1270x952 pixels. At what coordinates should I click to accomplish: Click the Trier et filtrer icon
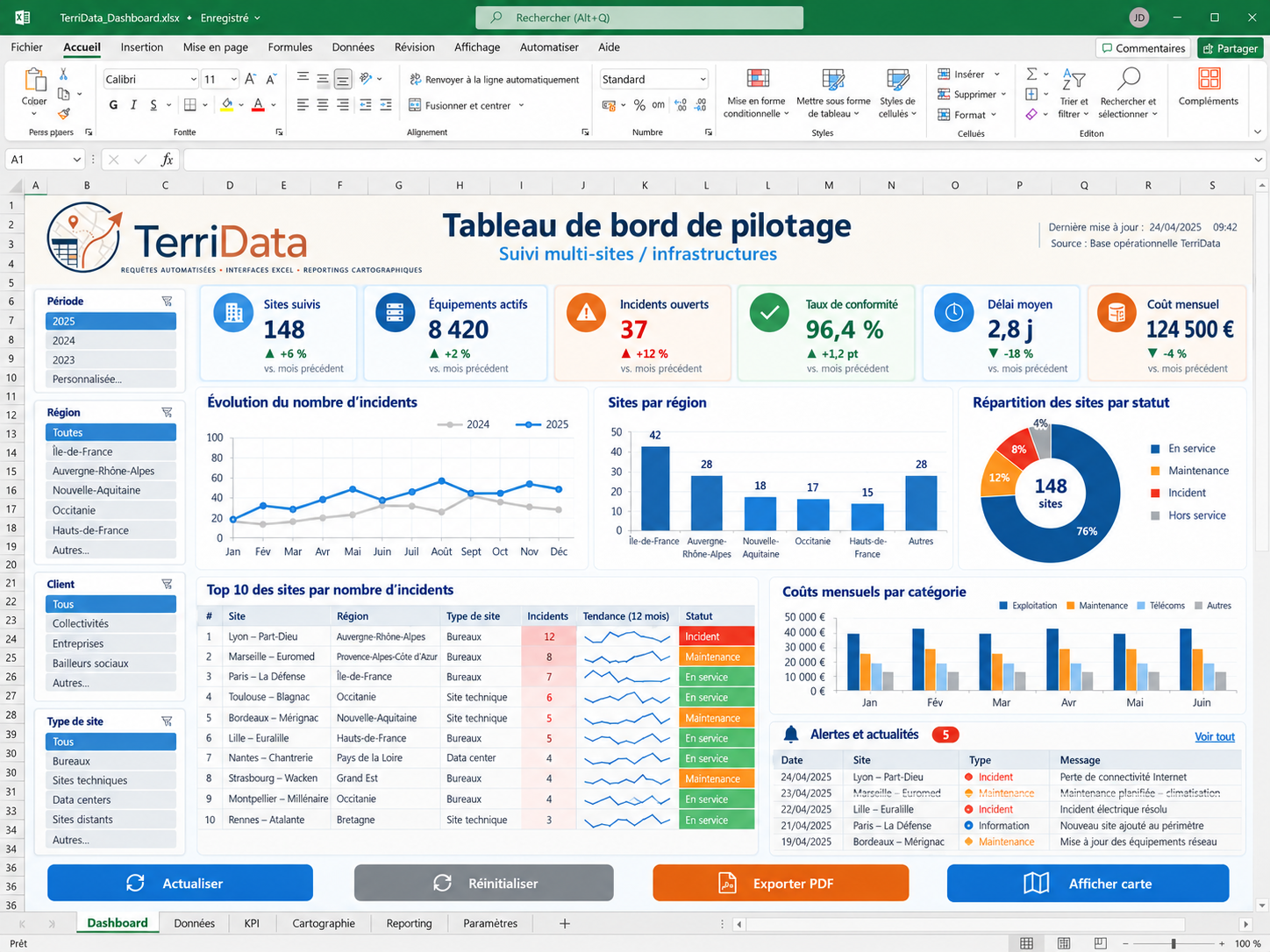1074,80
